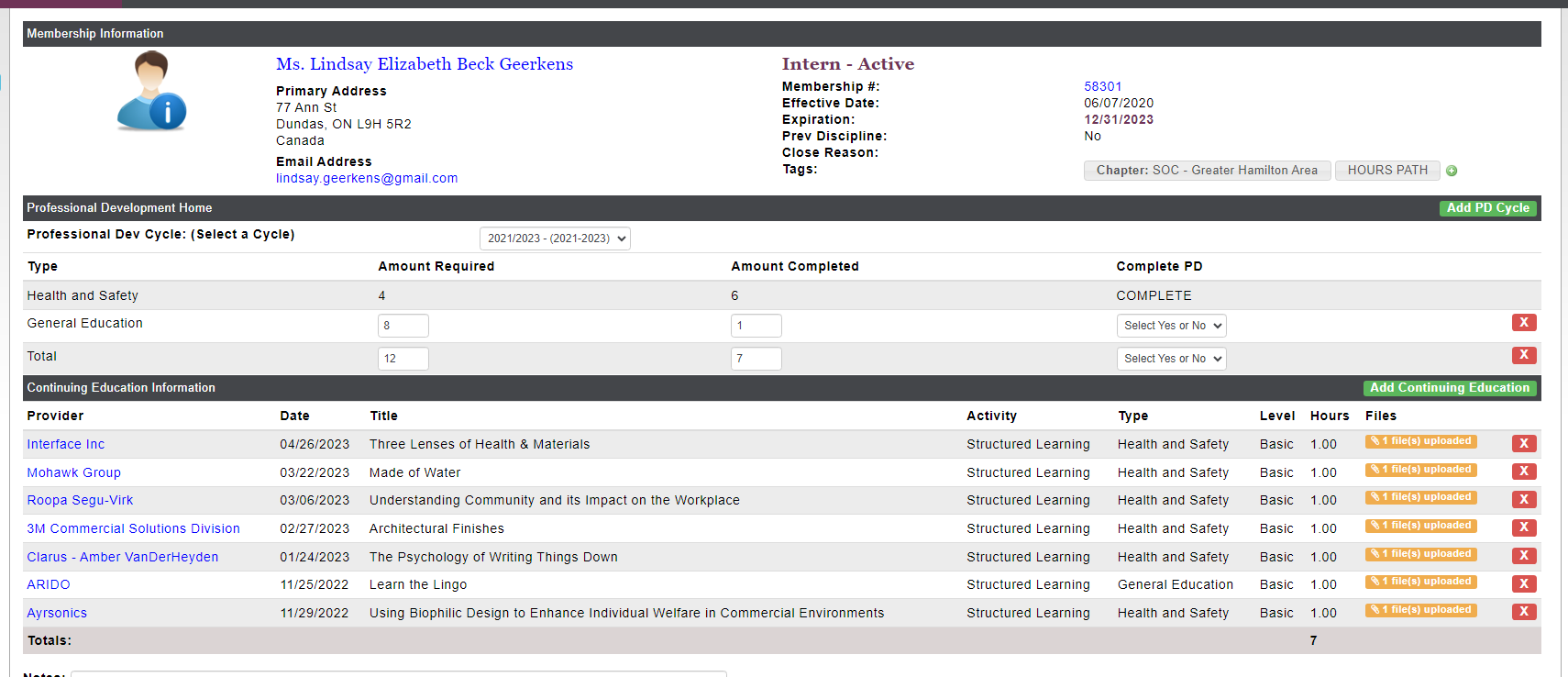Open the Clarus - Amber VanDerHeyden link
Screen dimensions: 1568x677
(122, 557)
